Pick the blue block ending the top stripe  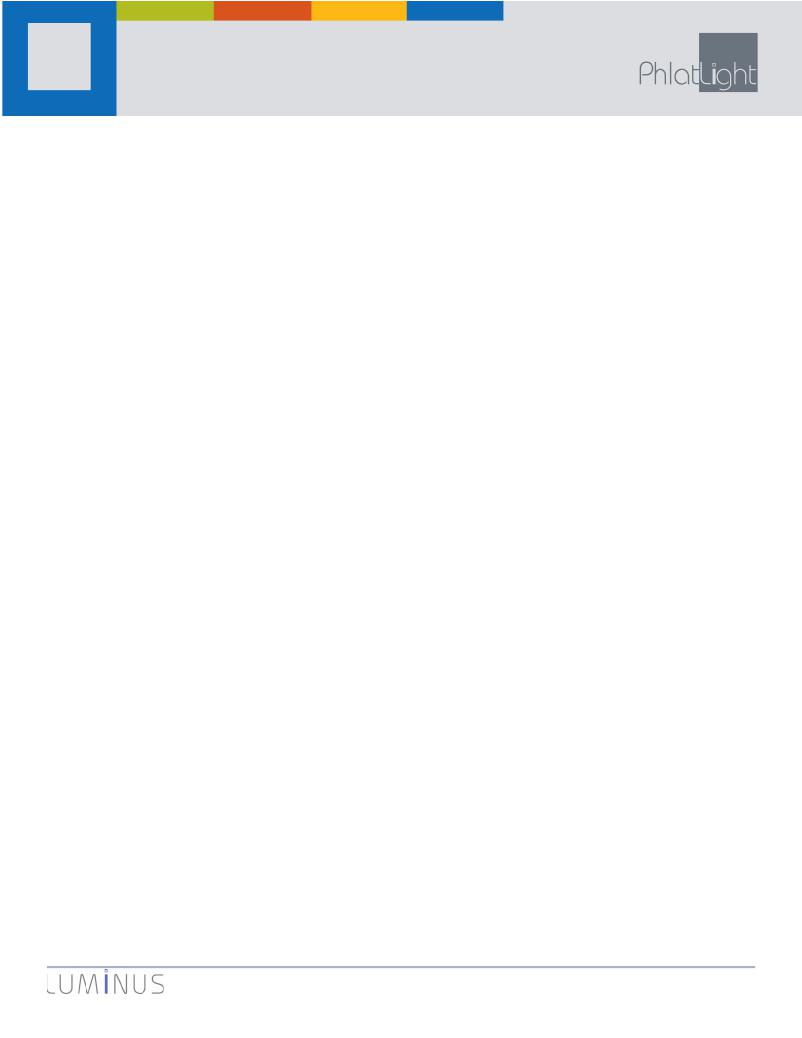(455, 11)
